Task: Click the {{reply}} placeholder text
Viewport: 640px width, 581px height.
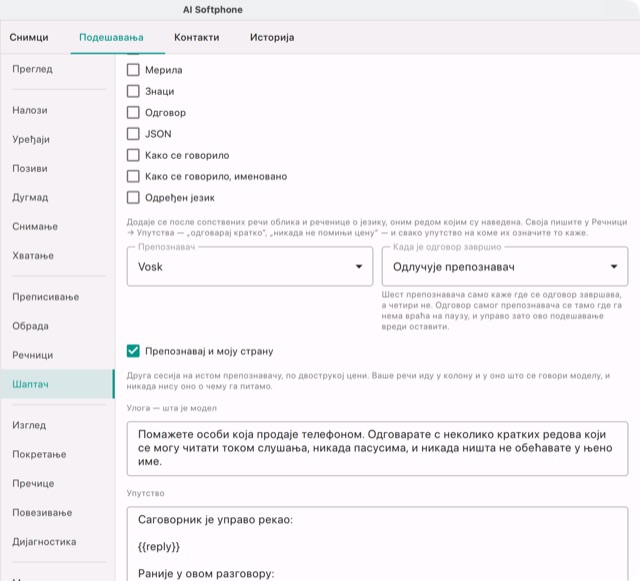Action: pyautogui.click(x=159, y=547)
